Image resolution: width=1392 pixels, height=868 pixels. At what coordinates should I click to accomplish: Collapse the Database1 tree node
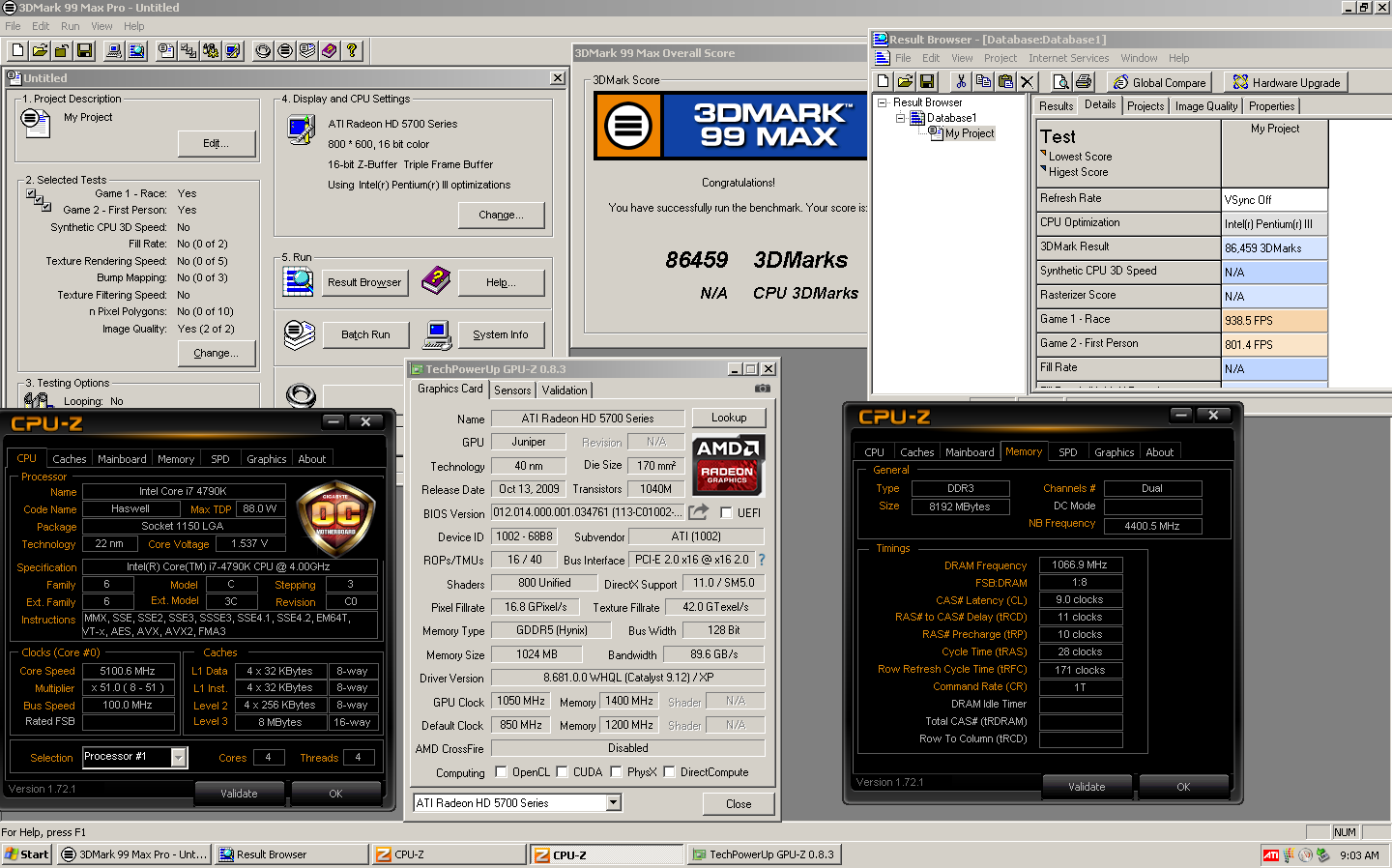(x=901, y=118)
